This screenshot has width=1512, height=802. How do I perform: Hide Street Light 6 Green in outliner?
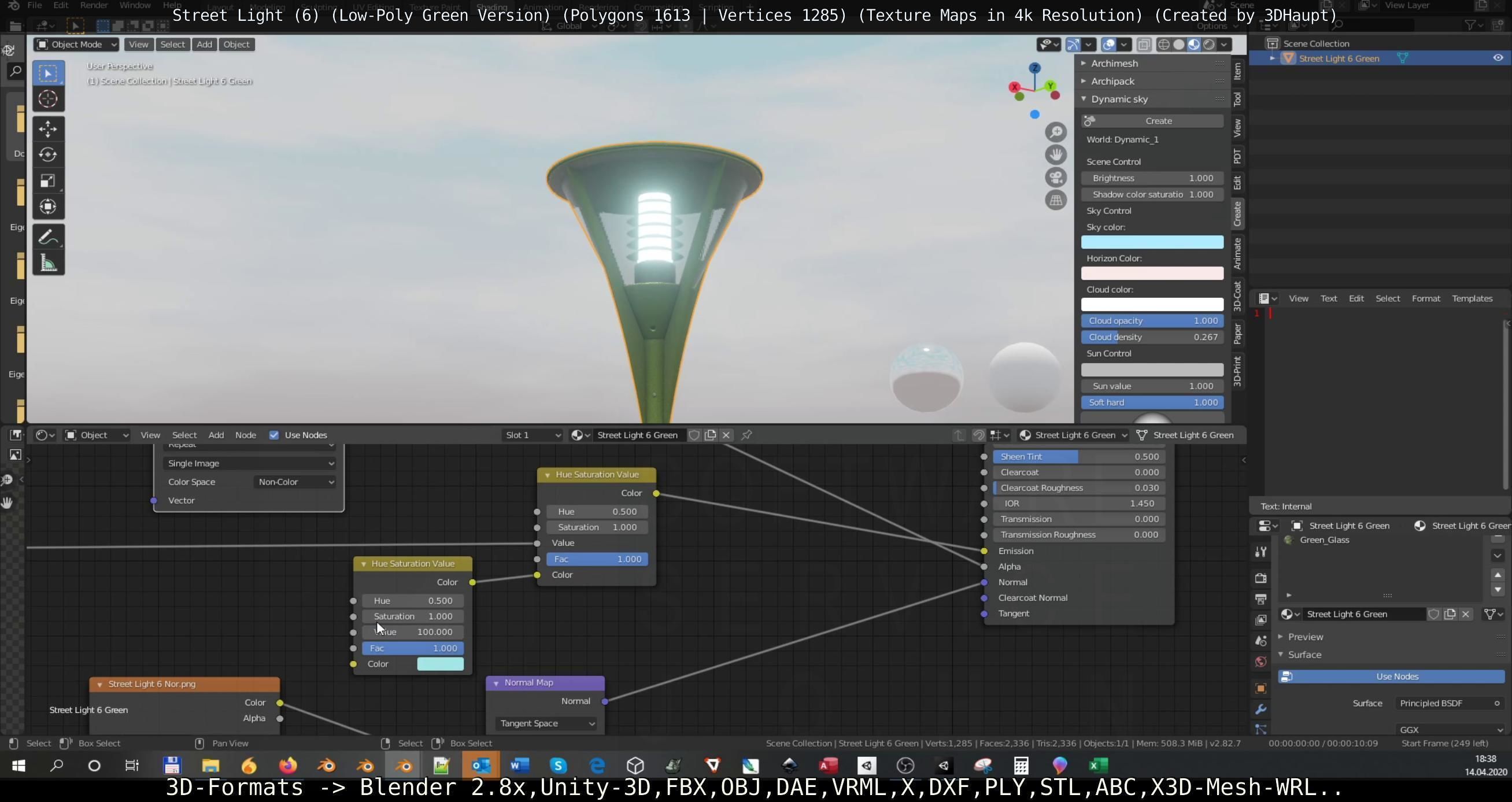coord(1498,58)
